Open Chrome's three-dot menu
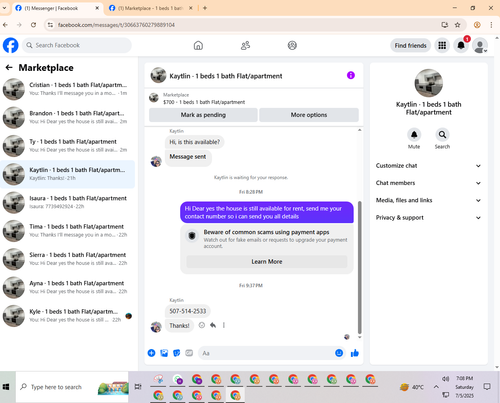This screenshot has height=403, width=500. 491,25
